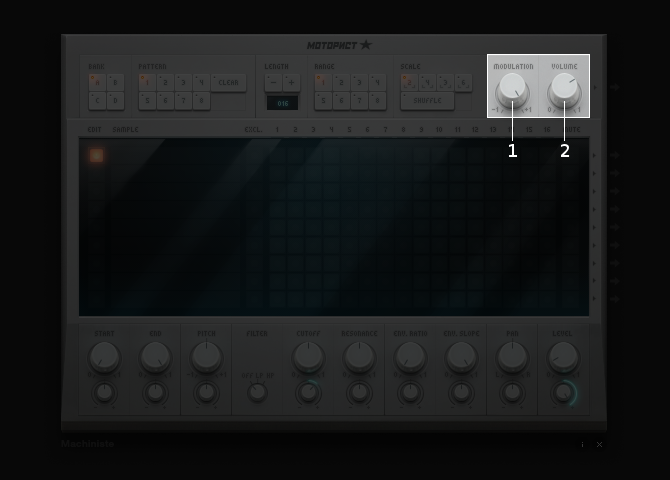670x480 pixels.
Task: Click the EXCL. column header
Action: click(x=253, y=130)
